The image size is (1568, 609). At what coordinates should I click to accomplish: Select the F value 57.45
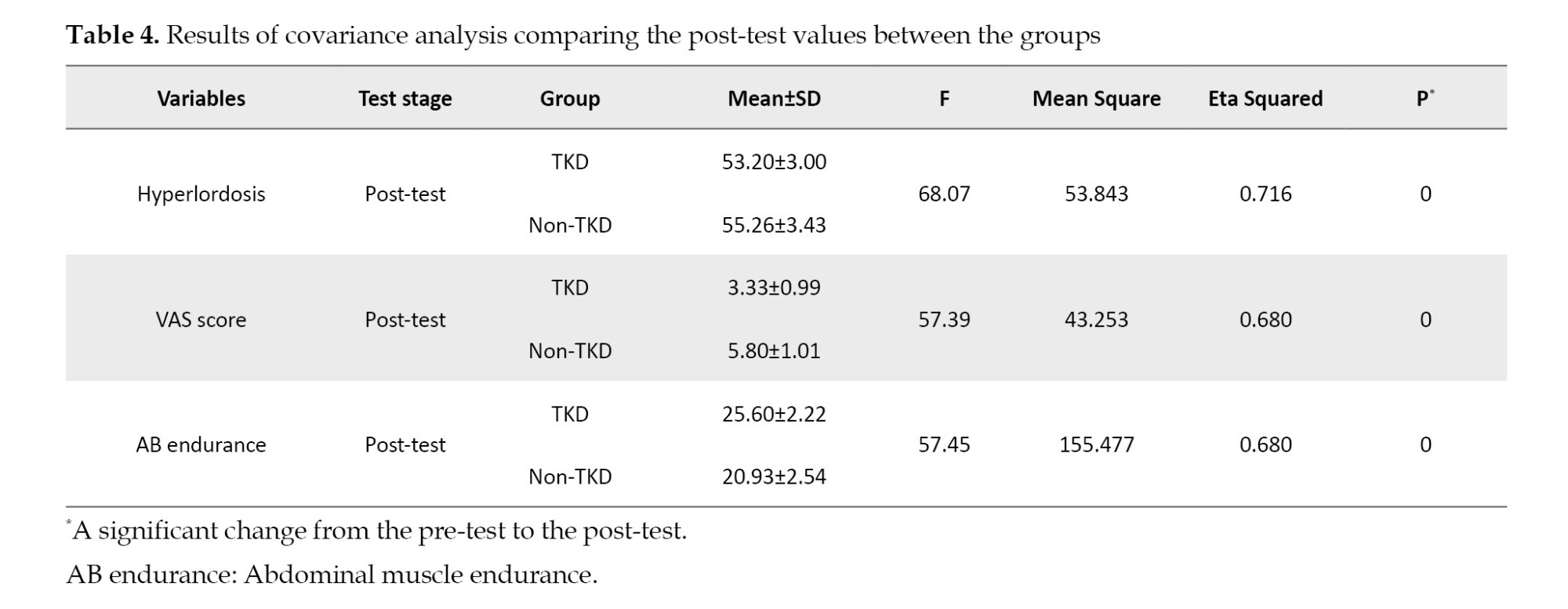point(944,444)
